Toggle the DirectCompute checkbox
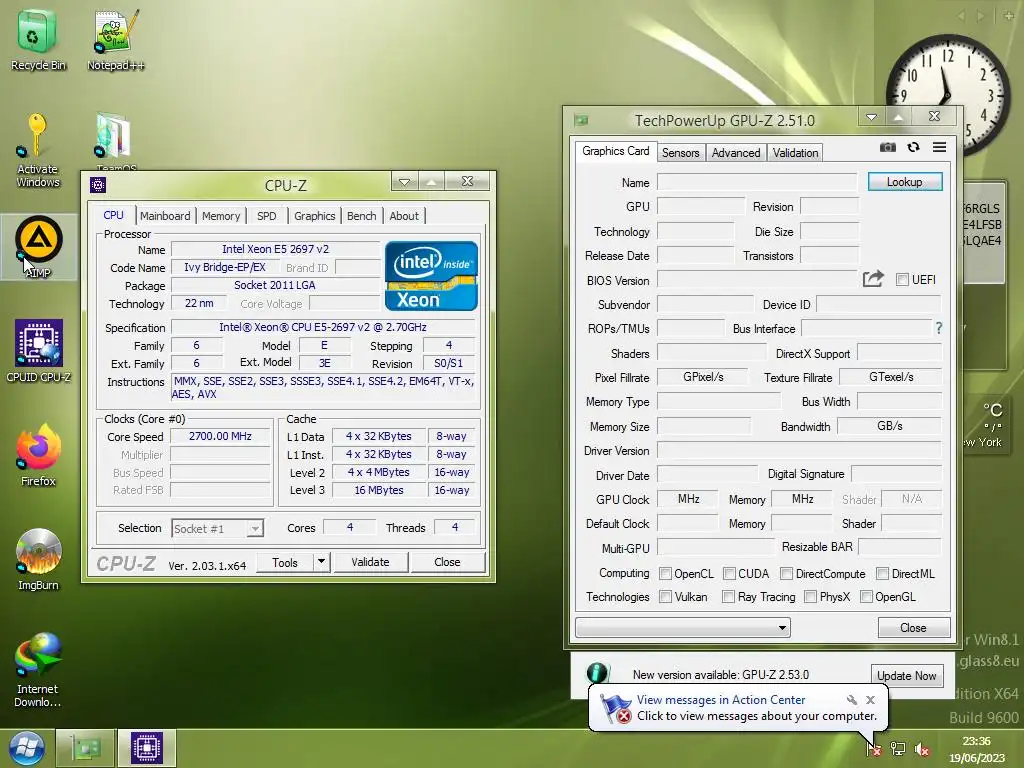Screen dimensions: 1024x768 coord(786,573)
